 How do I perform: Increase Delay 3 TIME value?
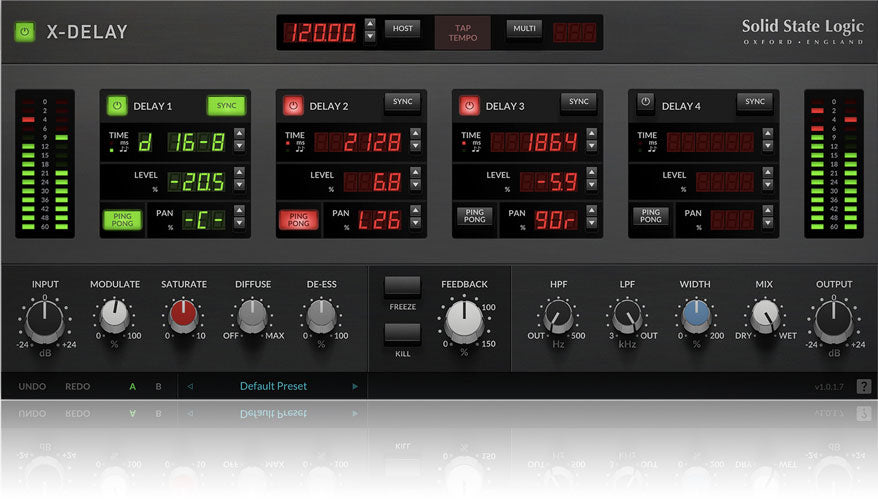pos(591,133)
